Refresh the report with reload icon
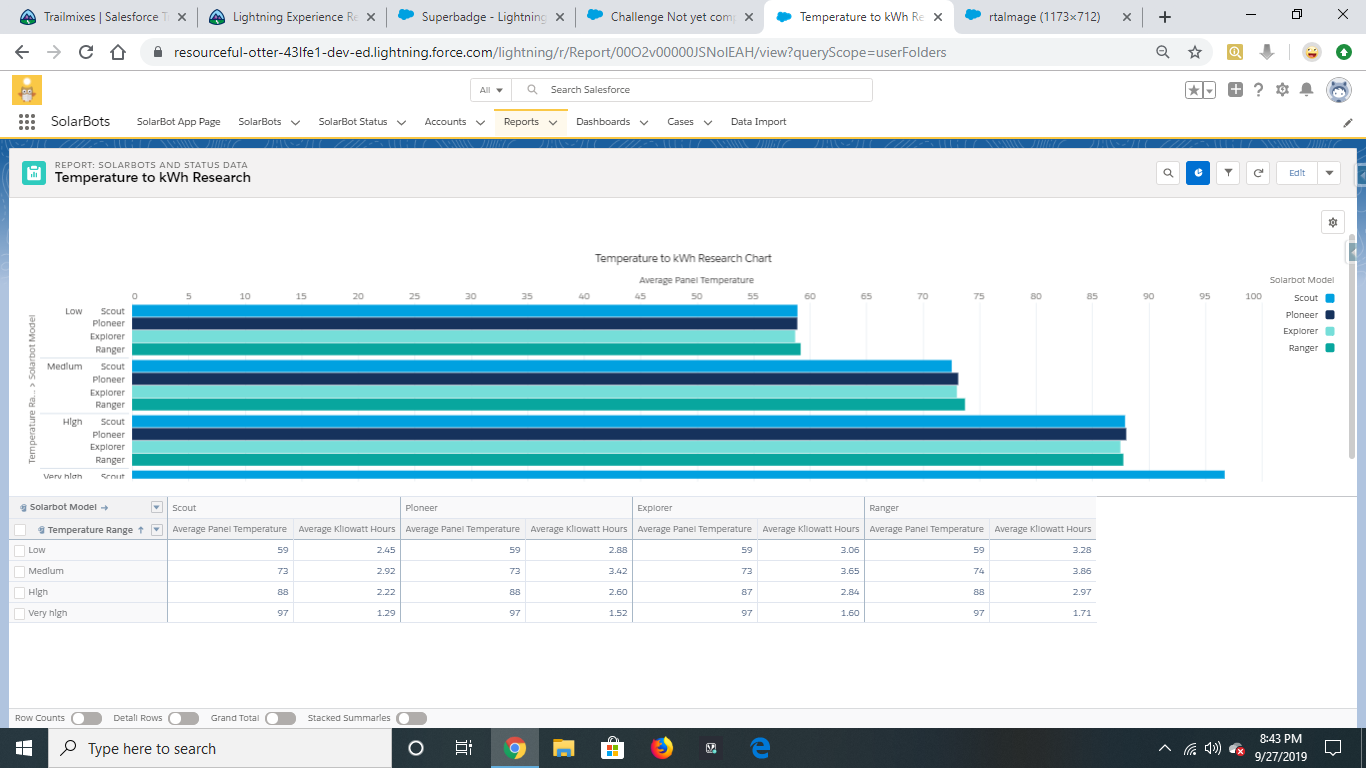Image resolution: width=1366 pixels, height=768 pixels. click(x=1259, y=173)
